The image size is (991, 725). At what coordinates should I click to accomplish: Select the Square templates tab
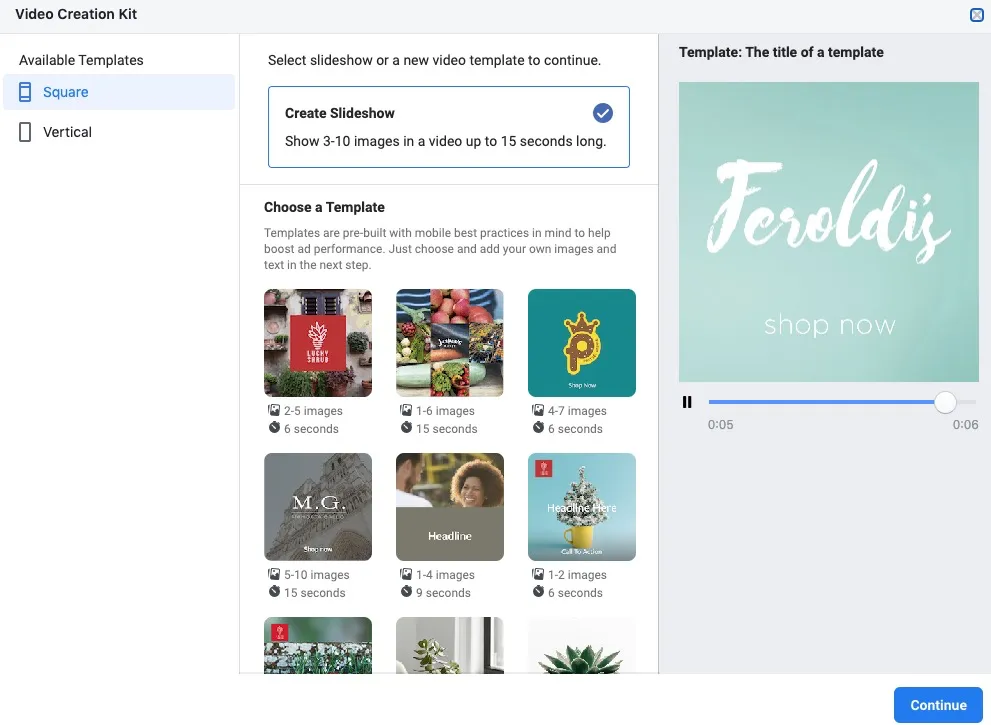tap(118, 92)
